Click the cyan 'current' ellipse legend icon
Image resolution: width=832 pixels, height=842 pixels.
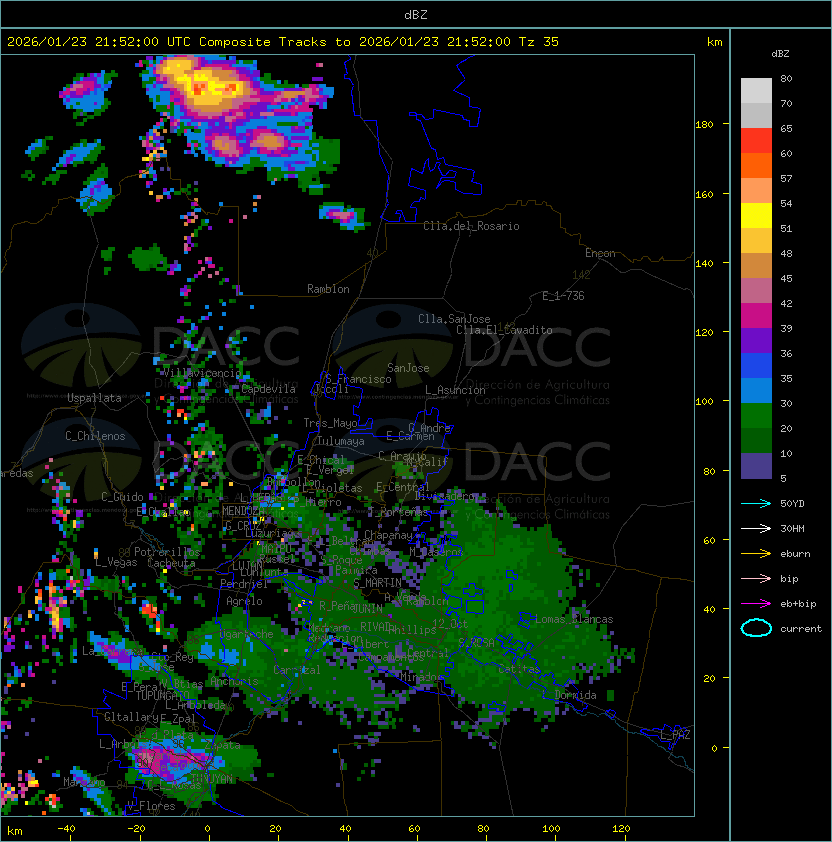pos(756,628)
